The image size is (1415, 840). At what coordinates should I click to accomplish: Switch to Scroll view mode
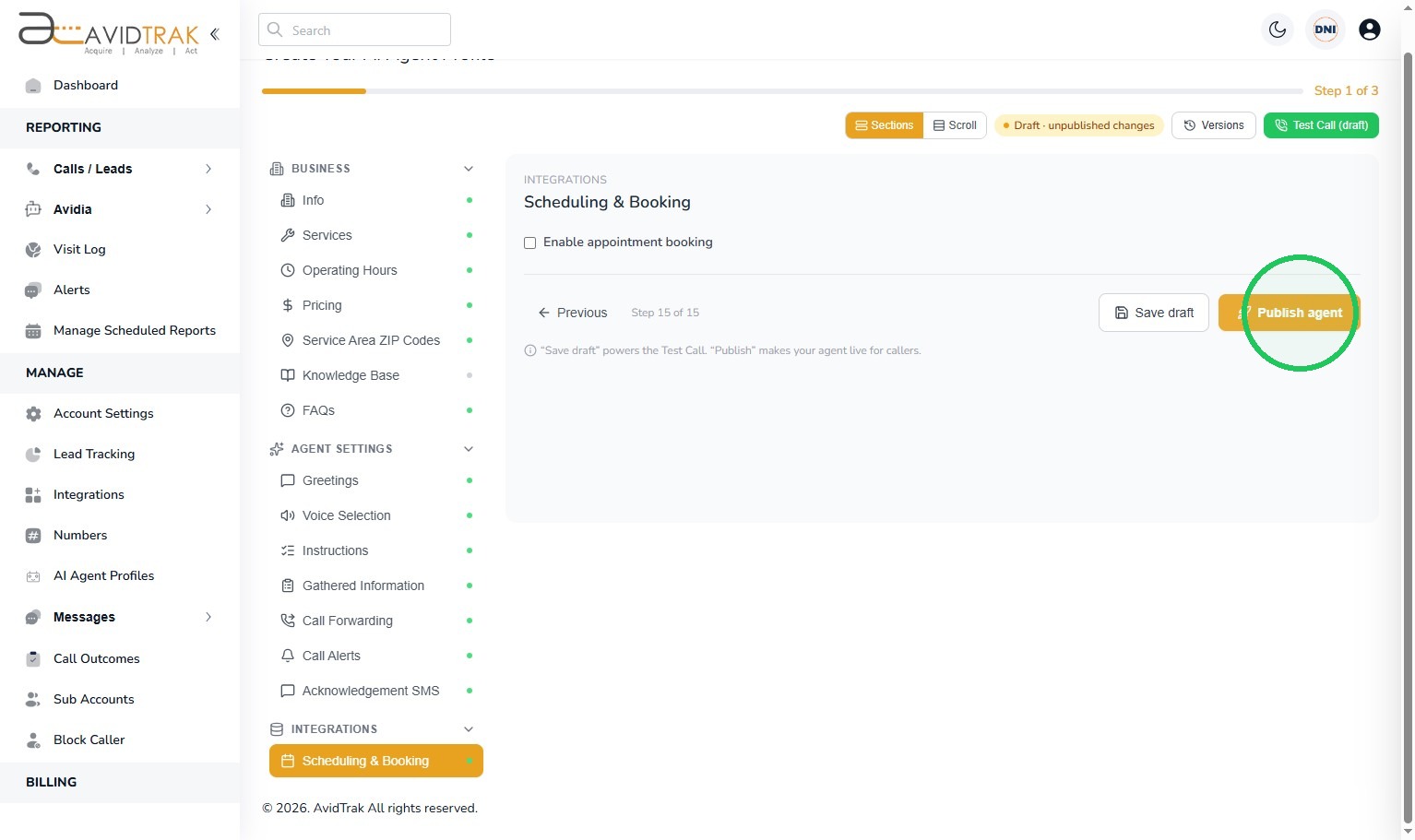(955, 125)
